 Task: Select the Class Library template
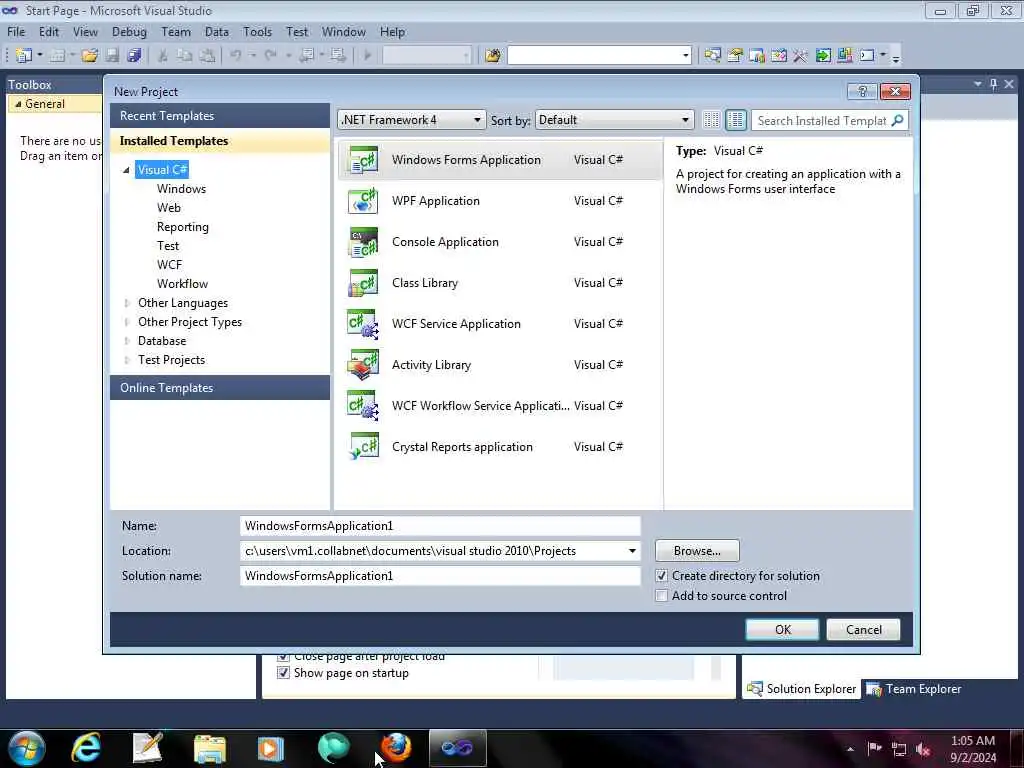(500, 283)
